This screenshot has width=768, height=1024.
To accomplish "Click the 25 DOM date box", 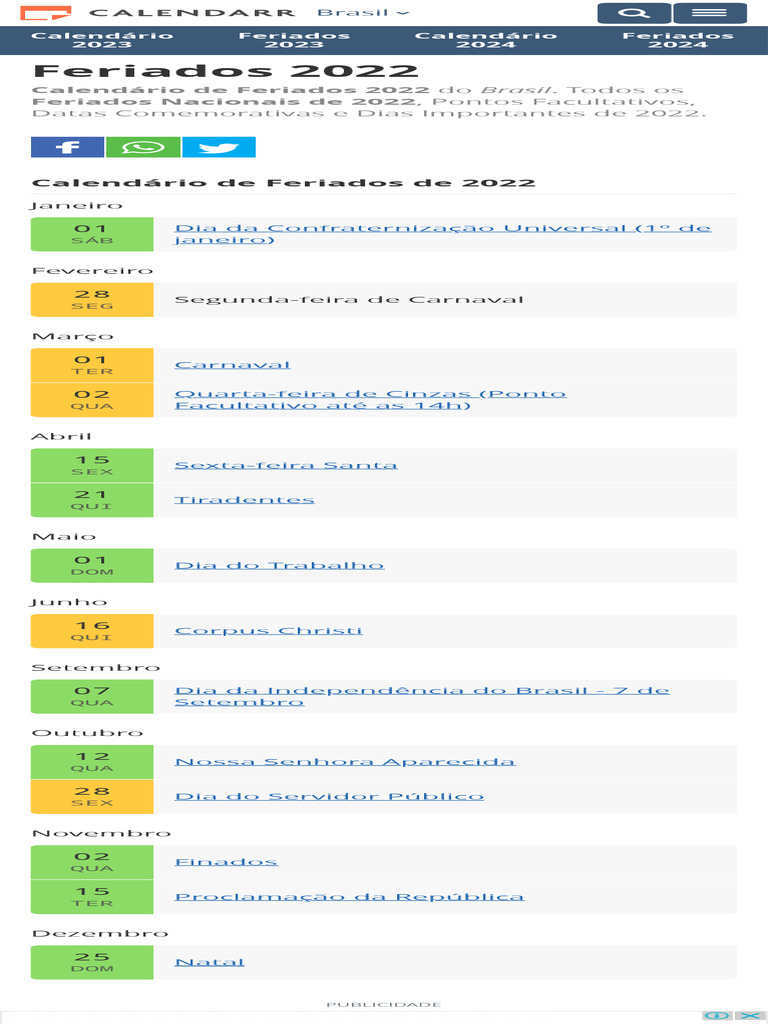I will pos(92,962).
